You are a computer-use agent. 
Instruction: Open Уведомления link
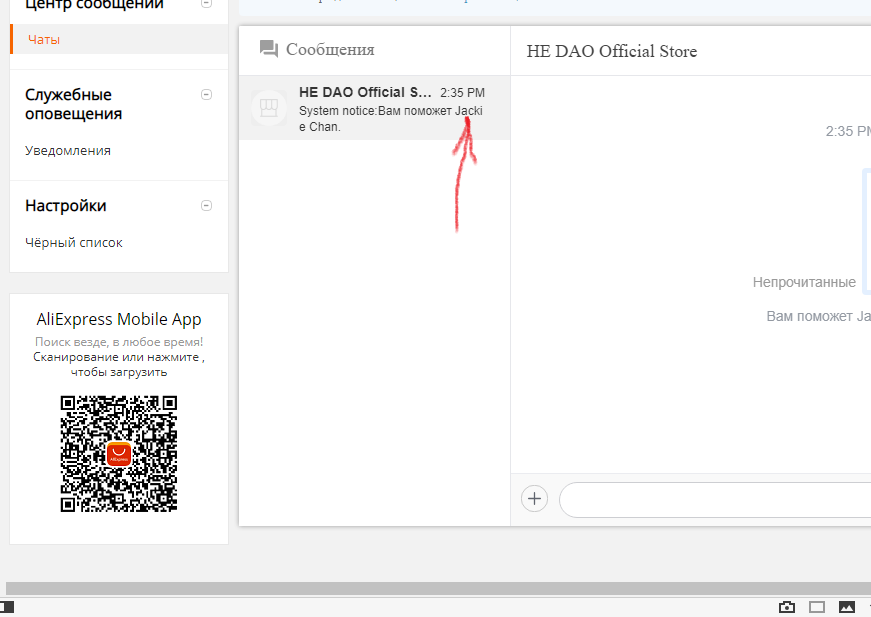pyautogui.click(x=68, y=151)
